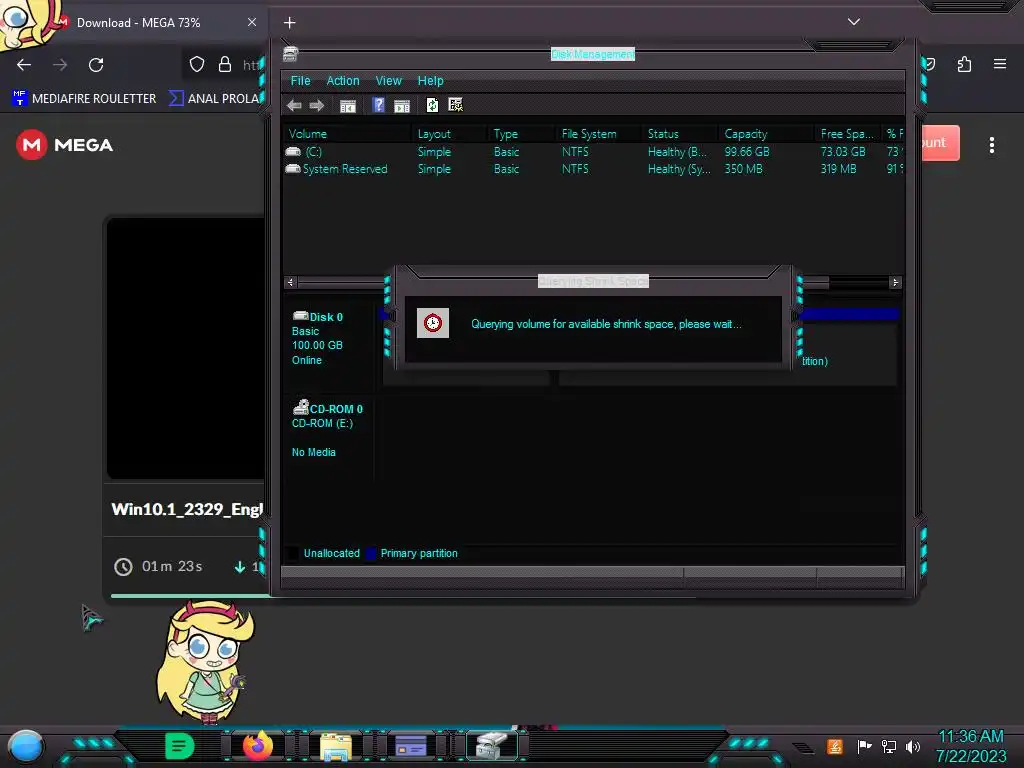Switch to Firefox from the taskbar
Screen dimensions: 1024x768
[x=258, y=745]
